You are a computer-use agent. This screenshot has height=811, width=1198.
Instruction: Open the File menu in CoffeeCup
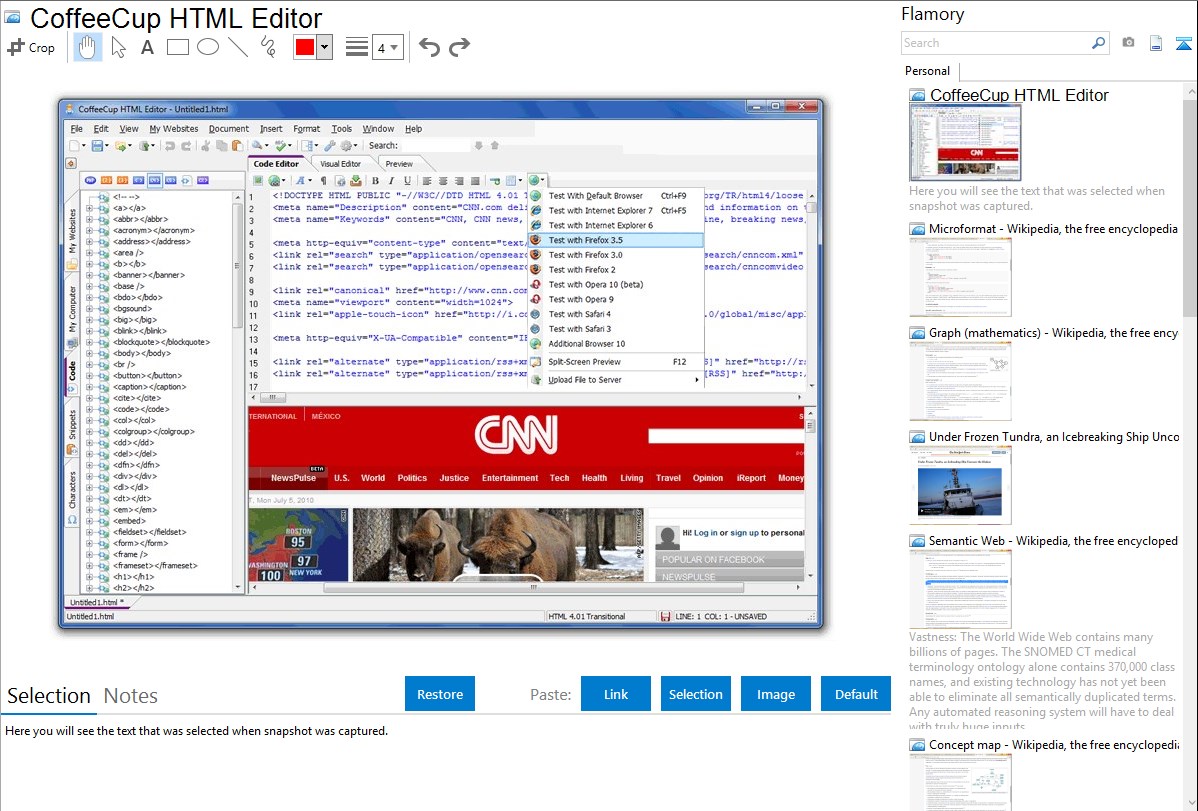[76, 128]
